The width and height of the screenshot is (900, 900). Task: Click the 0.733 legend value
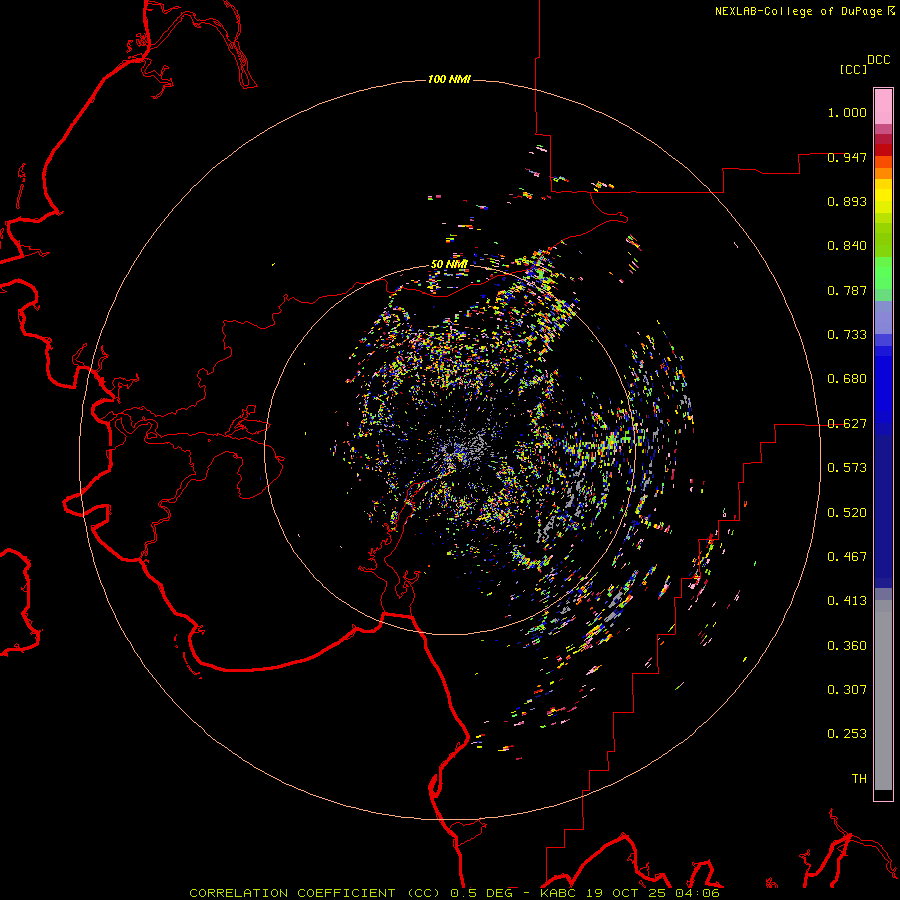[847, 335]
